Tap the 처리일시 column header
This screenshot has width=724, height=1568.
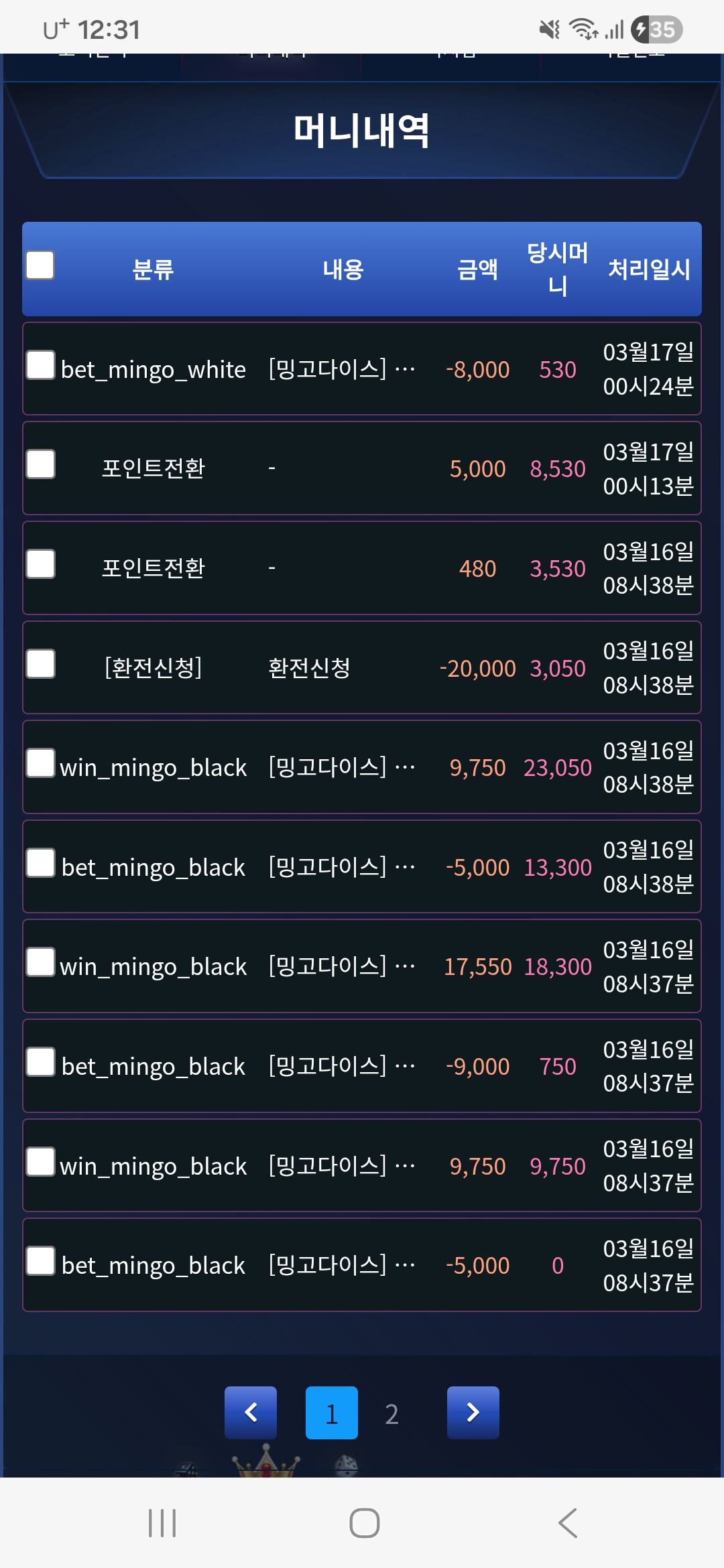[x=648, y=269]
